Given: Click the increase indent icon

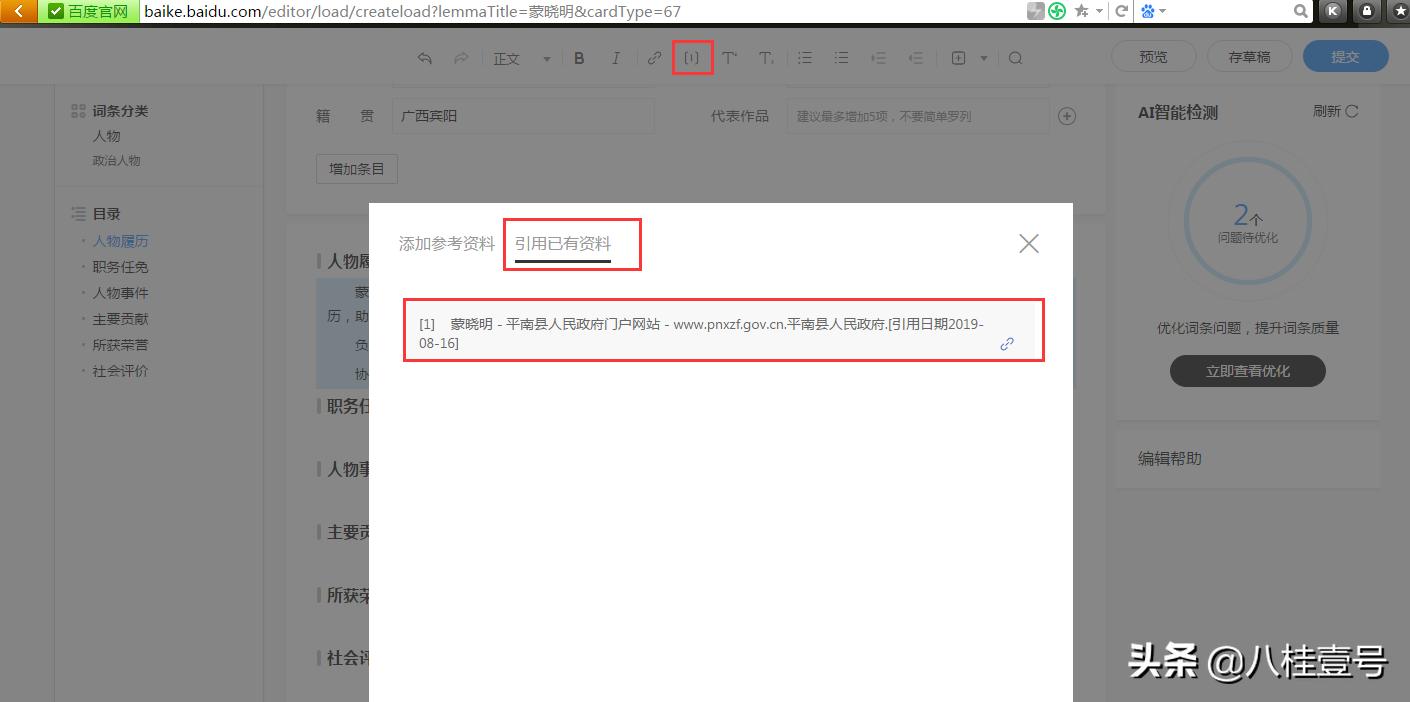Looking at the screenshot, I should pyautogui.click(x=878, y=57).
